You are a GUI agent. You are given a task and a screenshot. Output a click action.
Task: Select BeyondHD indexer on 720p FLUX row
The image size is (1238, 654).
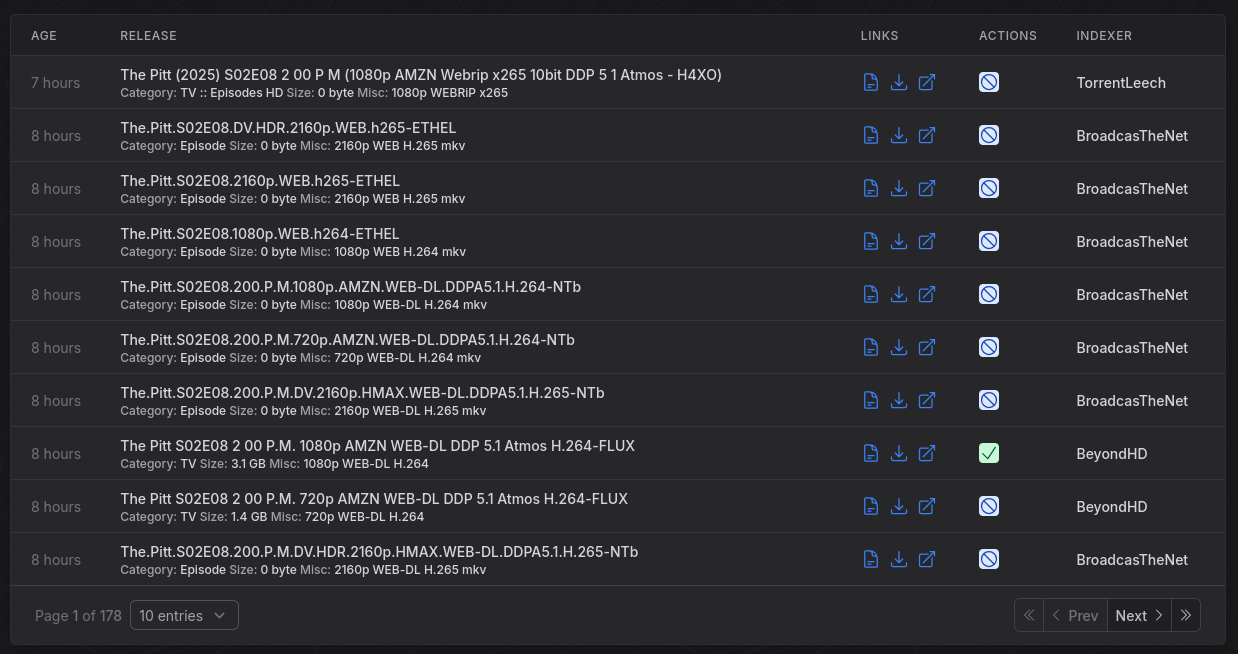tap(1112, 507)
